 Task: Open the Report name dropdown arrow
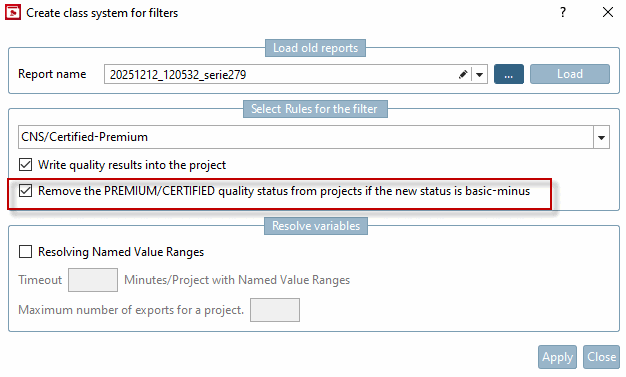coord(479,74)
